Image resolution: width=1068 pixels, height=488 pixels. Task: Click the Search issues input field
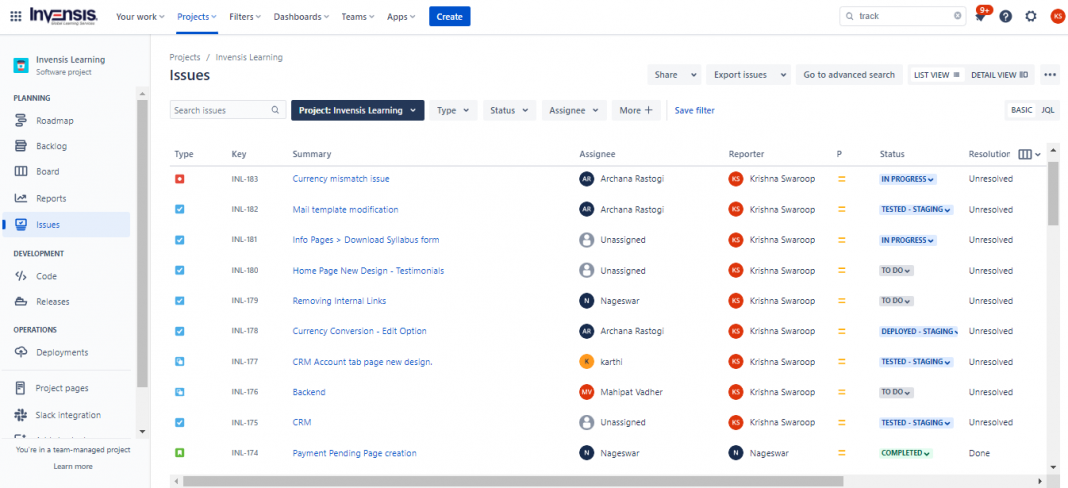(x=220, y=110)
